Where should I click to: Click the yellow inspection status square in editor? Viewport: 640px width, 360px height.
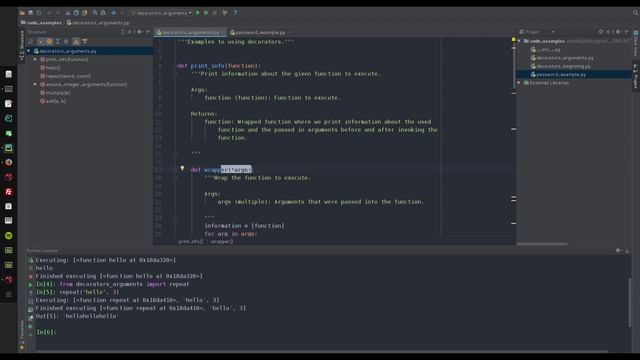[513, 40]
